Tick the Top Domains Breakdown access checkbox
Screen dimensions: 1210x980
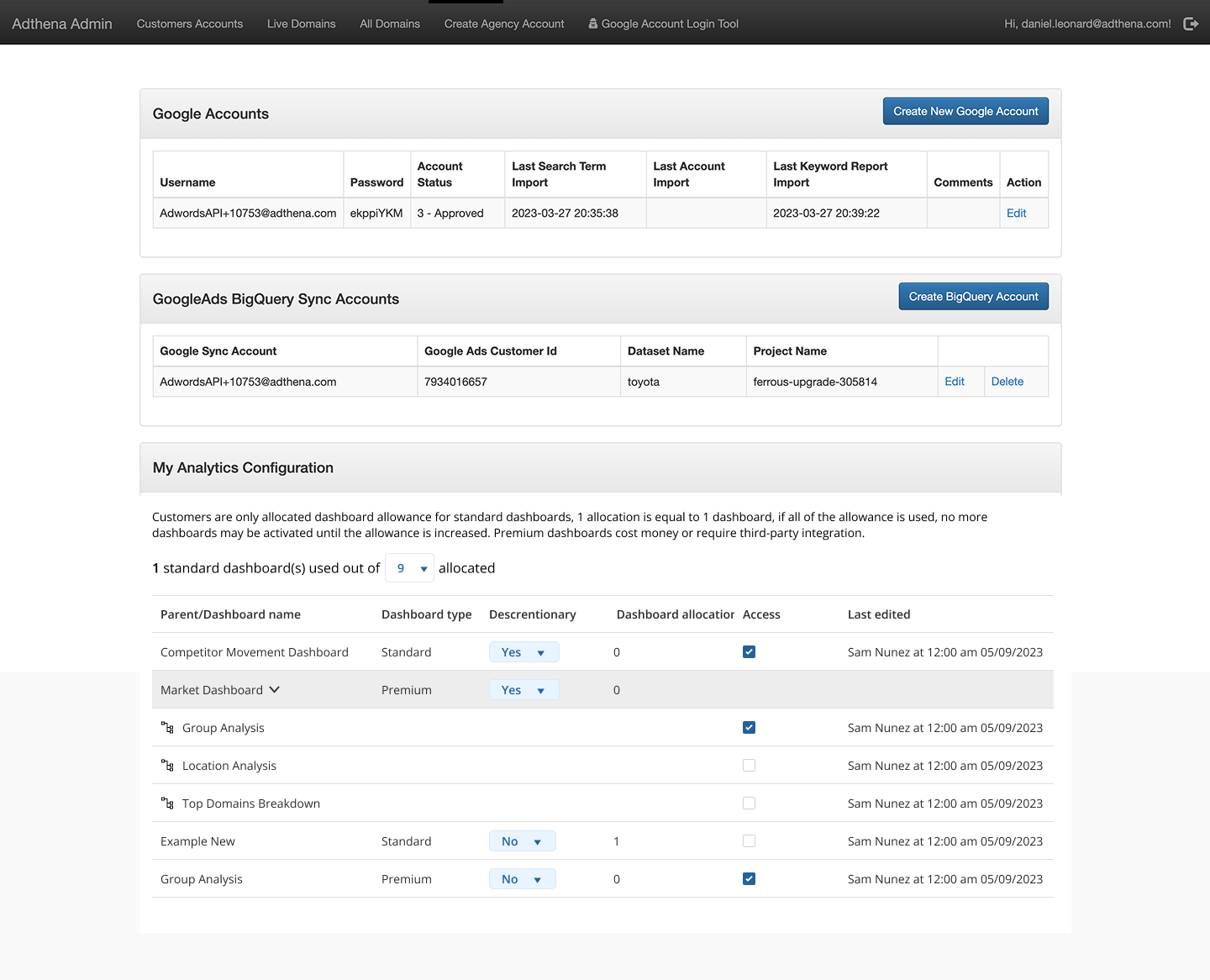(x=749, y=803)
